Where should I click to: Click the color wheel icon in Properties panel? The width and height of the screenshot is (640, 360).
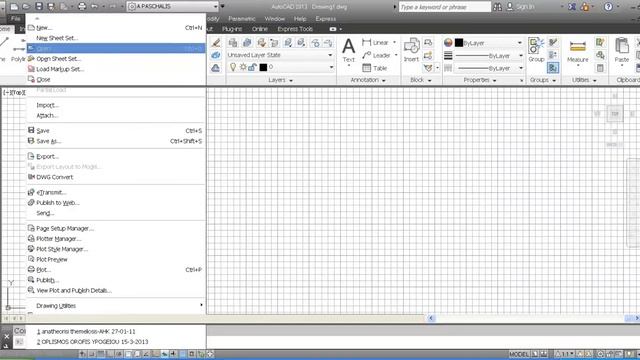pos(448,42)
